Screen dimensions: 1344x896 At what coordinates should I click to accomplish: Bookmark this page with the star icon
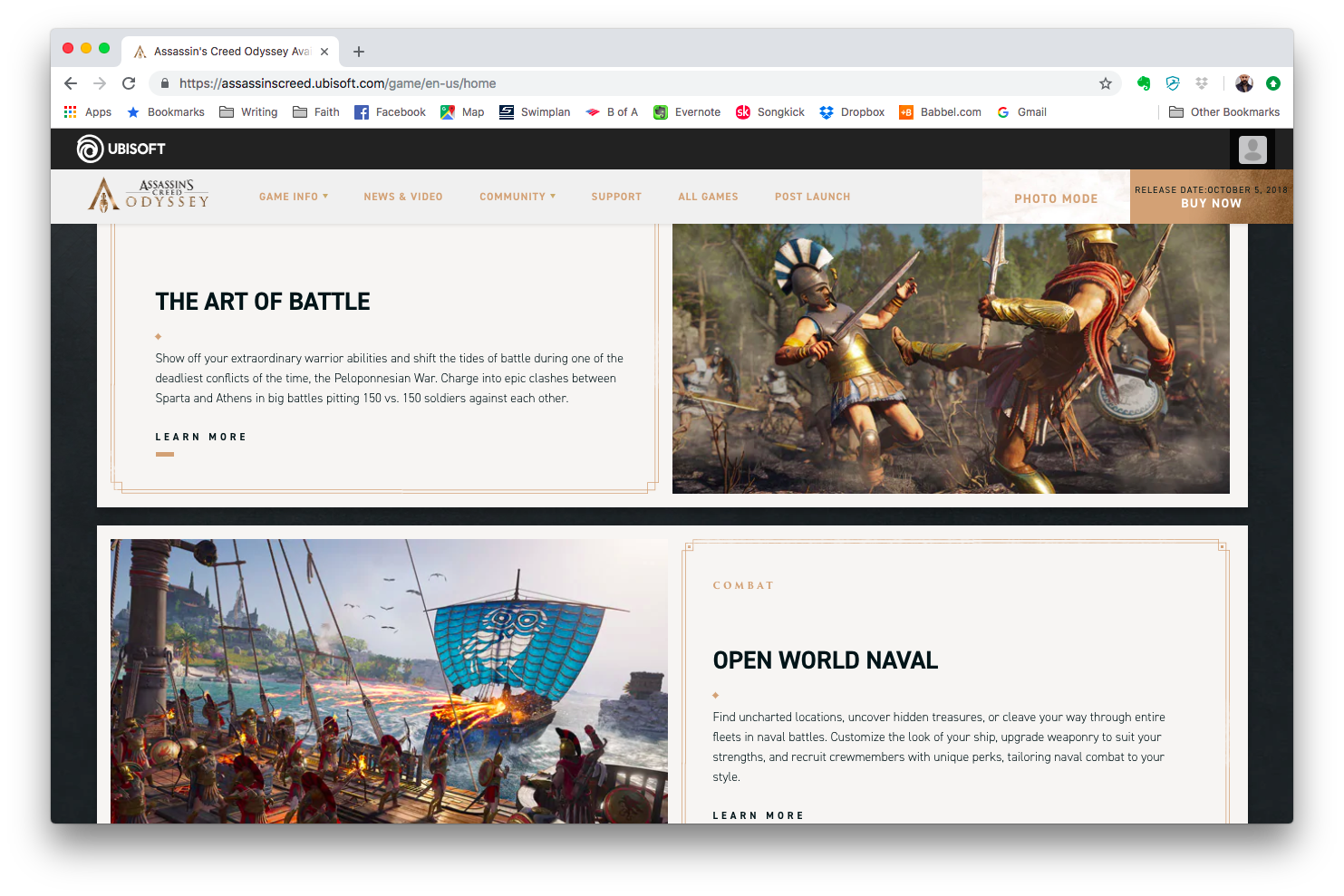click(x=1106, y=83)
